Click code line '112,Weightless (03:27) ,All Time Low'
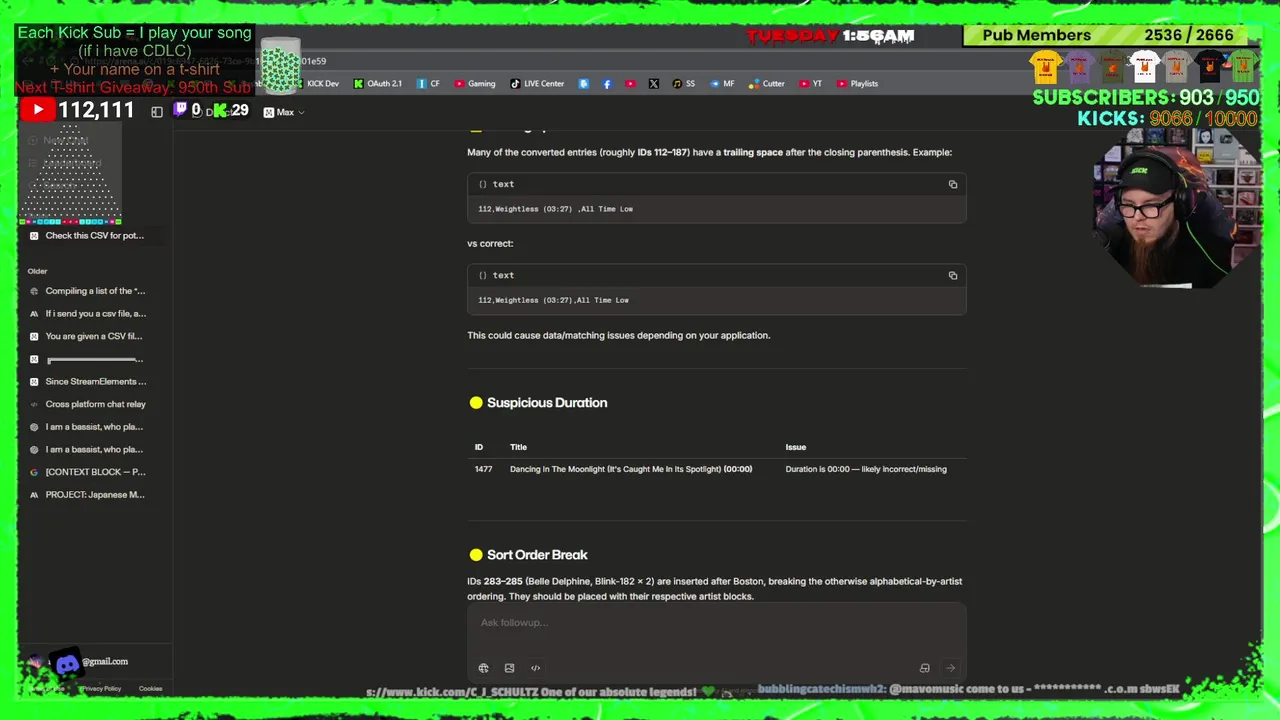This screenshot has height=720, width=1280. (x=555, y=209)
